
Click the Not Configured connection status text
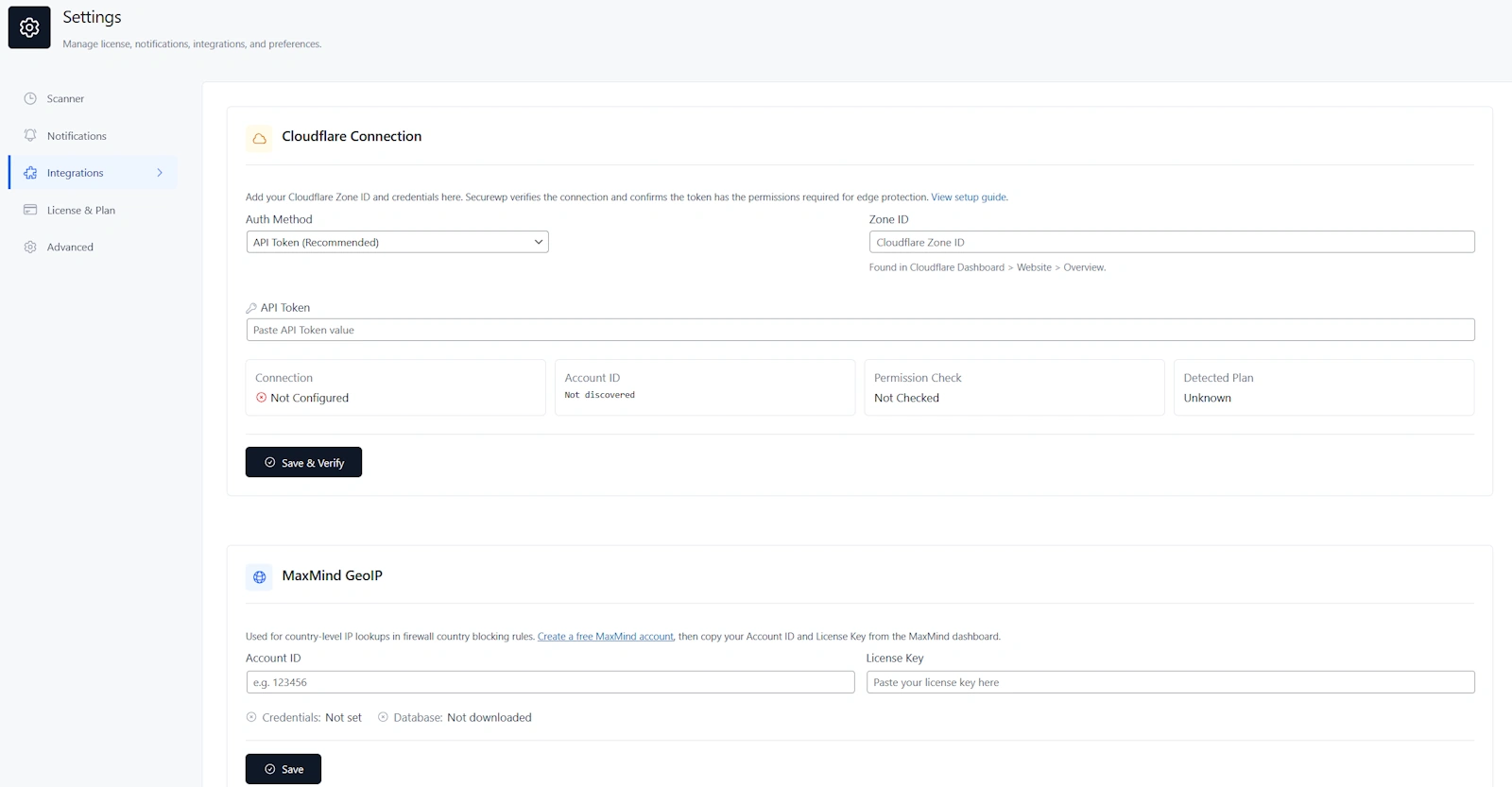pyautogui.click(x=310, y=398)
